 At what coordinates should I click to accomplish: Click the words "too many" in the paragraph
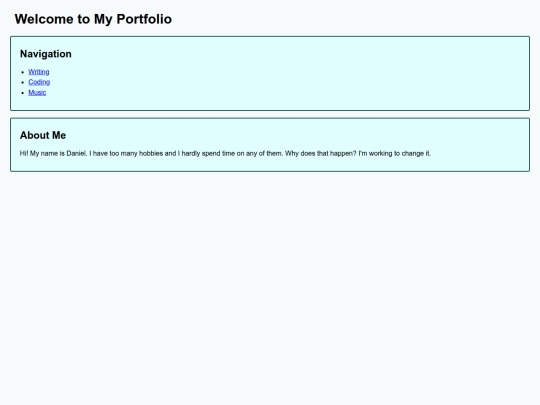(x=123, y=154)
